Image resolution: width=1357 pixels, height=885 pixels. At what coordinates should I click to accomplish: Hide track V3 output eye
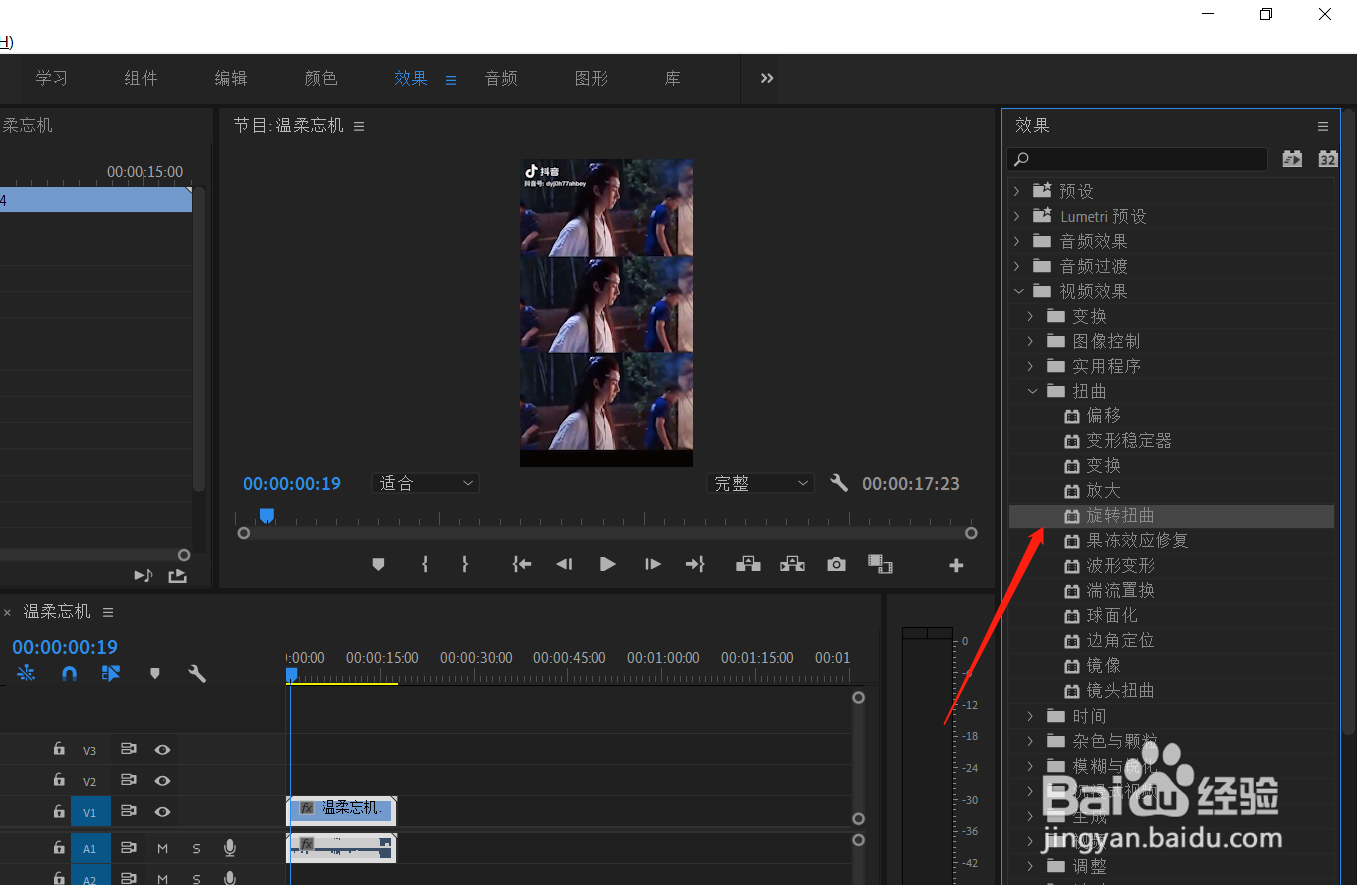(162, 749)
